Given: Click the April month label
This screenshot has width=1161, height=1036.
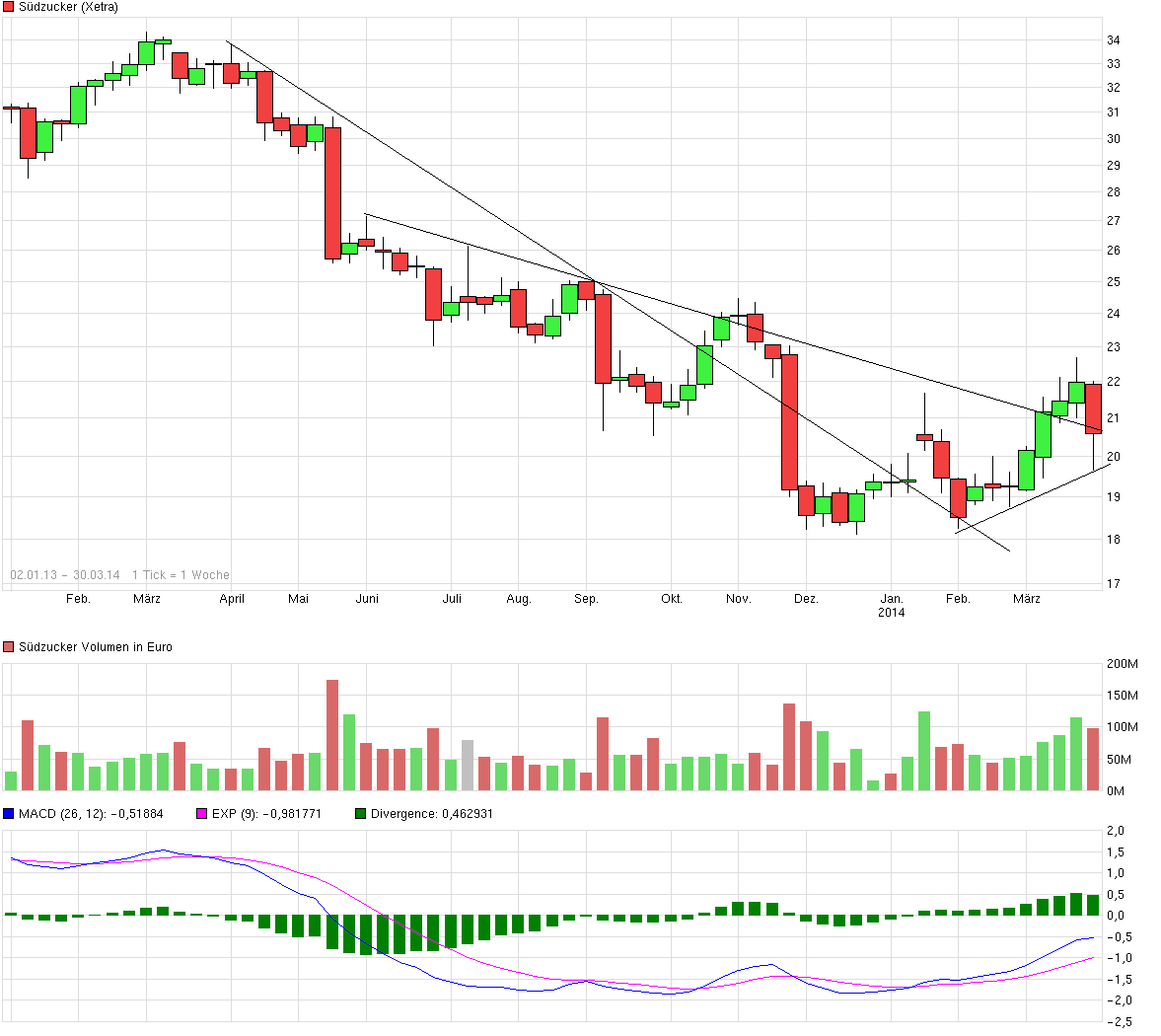Looking at the screenshot, I should click(x=232, y=599).
